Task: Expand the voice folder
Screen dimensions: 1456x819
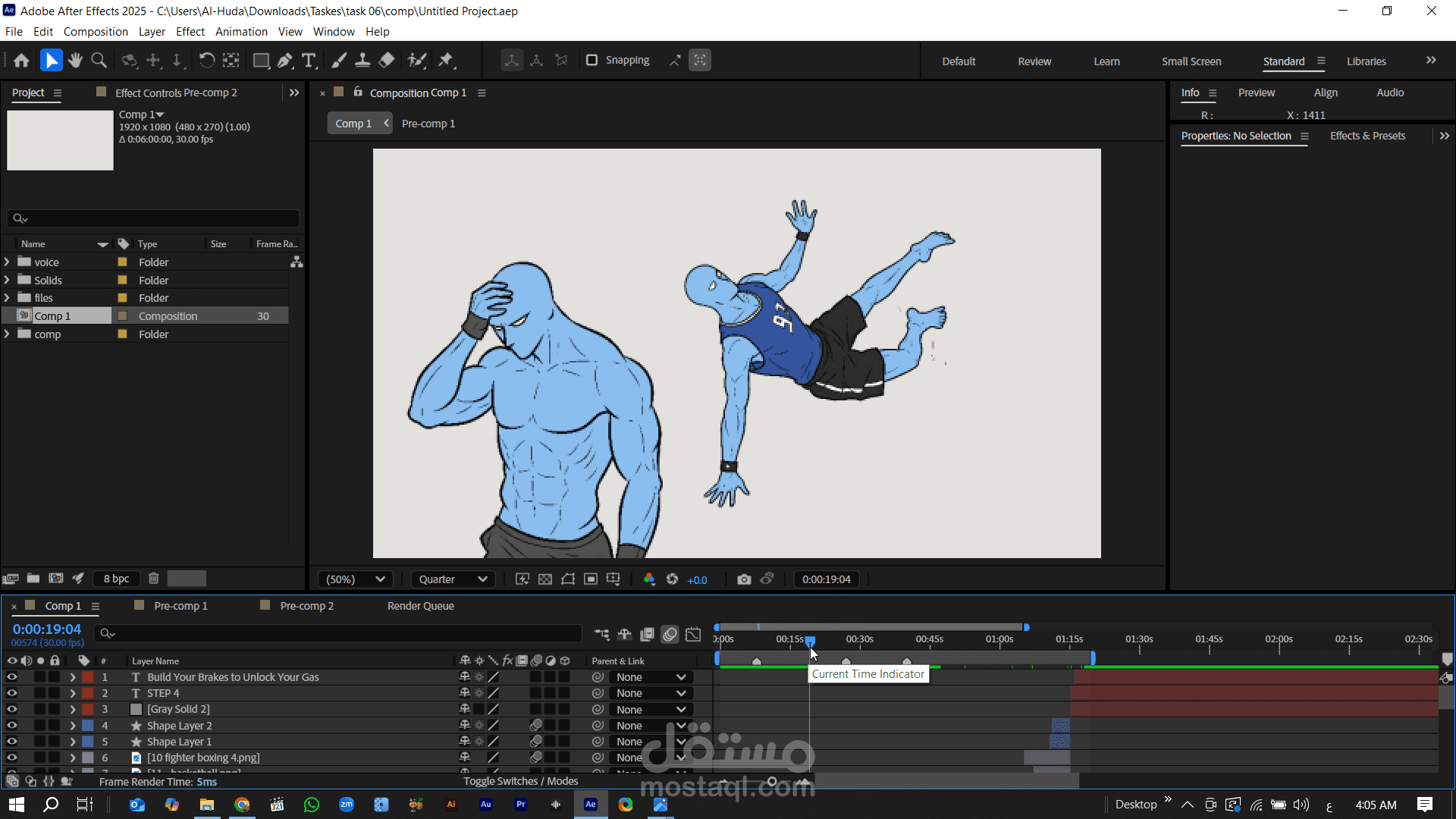Action: click(8, 262)
